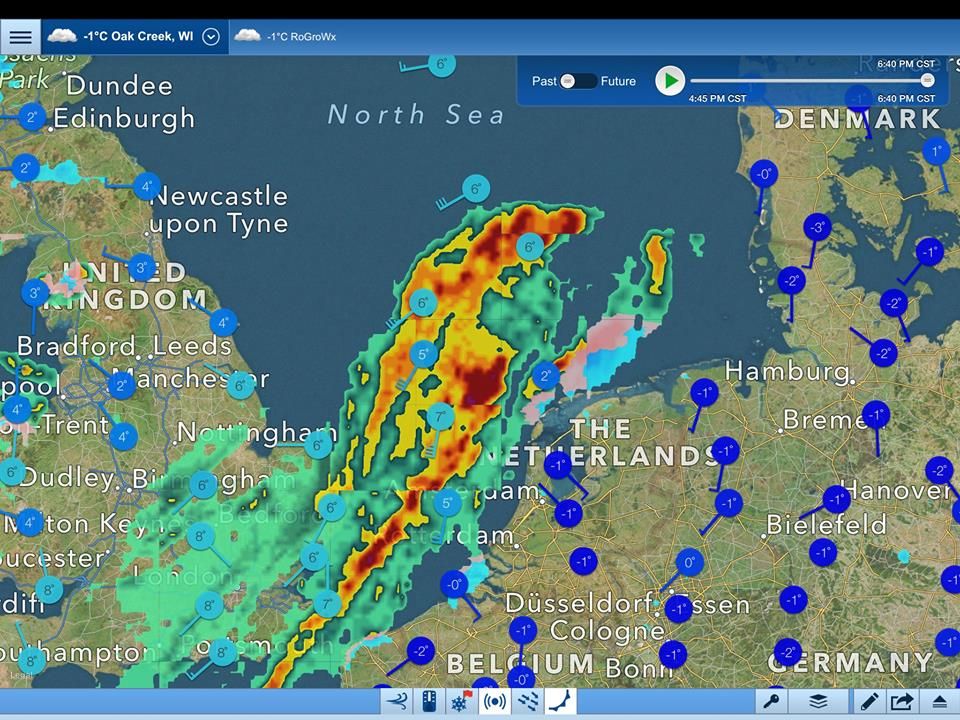Toggle the Past/Future radar switch
The image size is (960, 720).
[579, 81]
